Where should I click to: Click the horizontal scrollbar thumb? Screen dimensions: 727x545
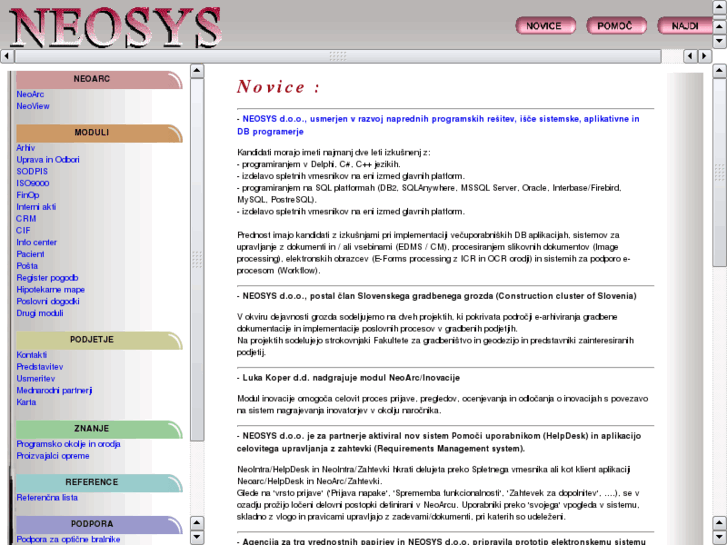[x=338, y=56]
